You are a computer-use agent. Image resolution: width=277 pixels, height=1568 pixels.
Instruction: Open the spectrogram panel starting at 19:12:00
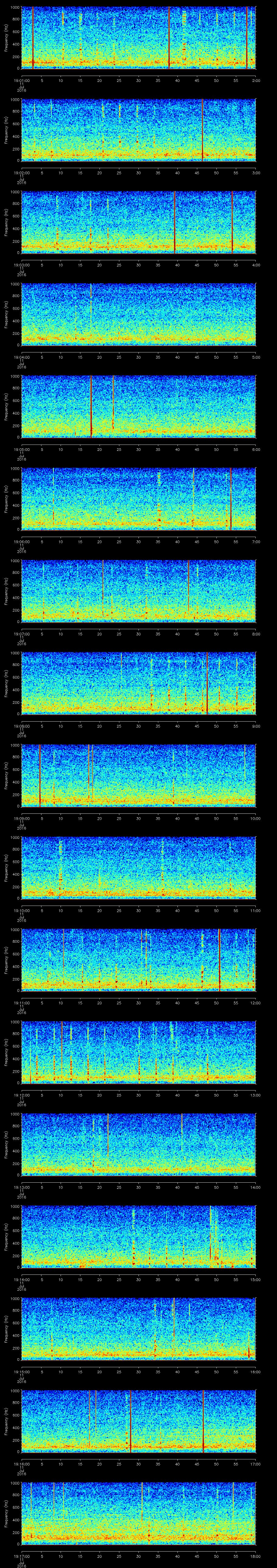point(139,1052)
